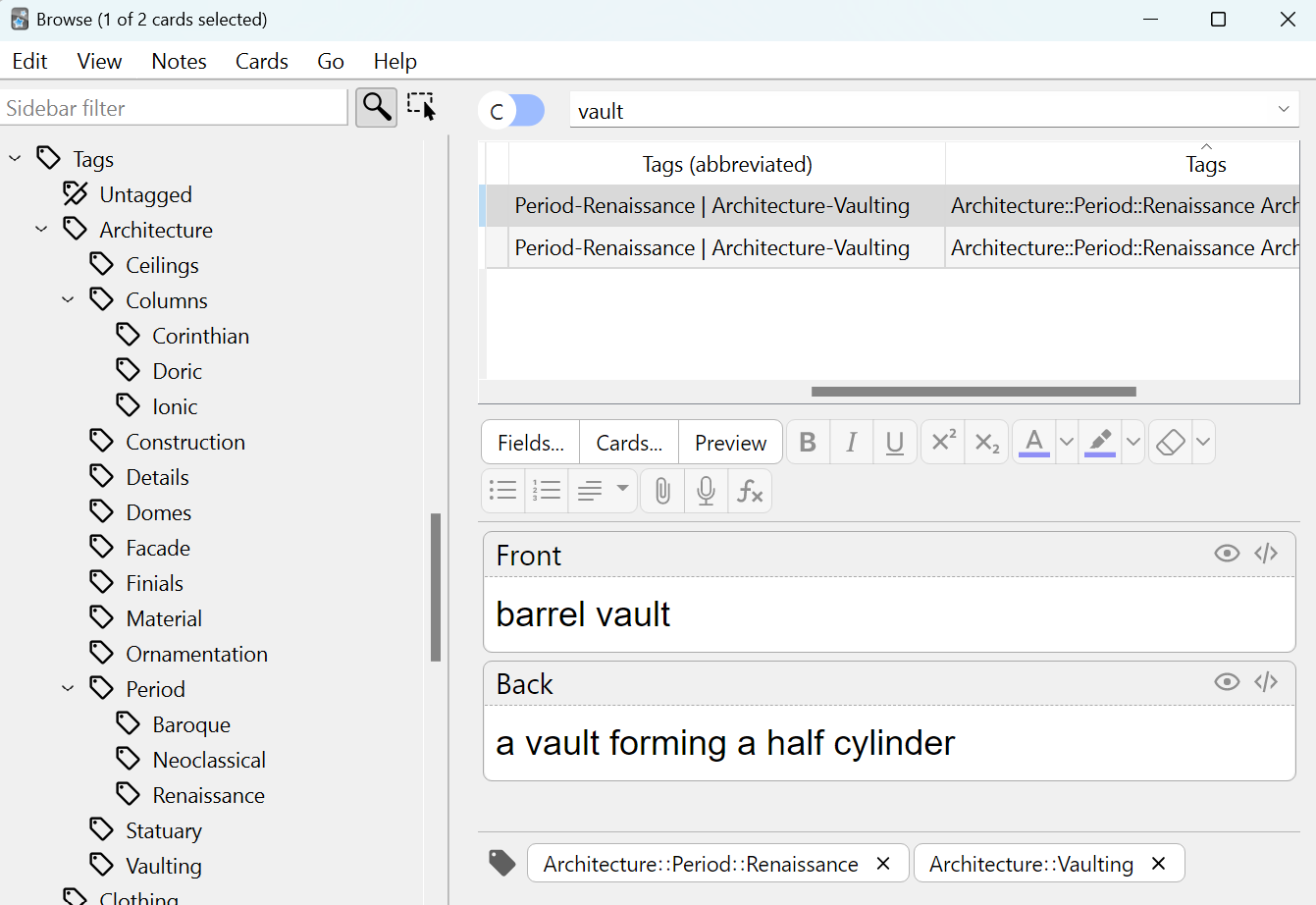Attach a file with the paperclip icon
The height and width of the screenshot is (905, 1316).
click(662, 491)
